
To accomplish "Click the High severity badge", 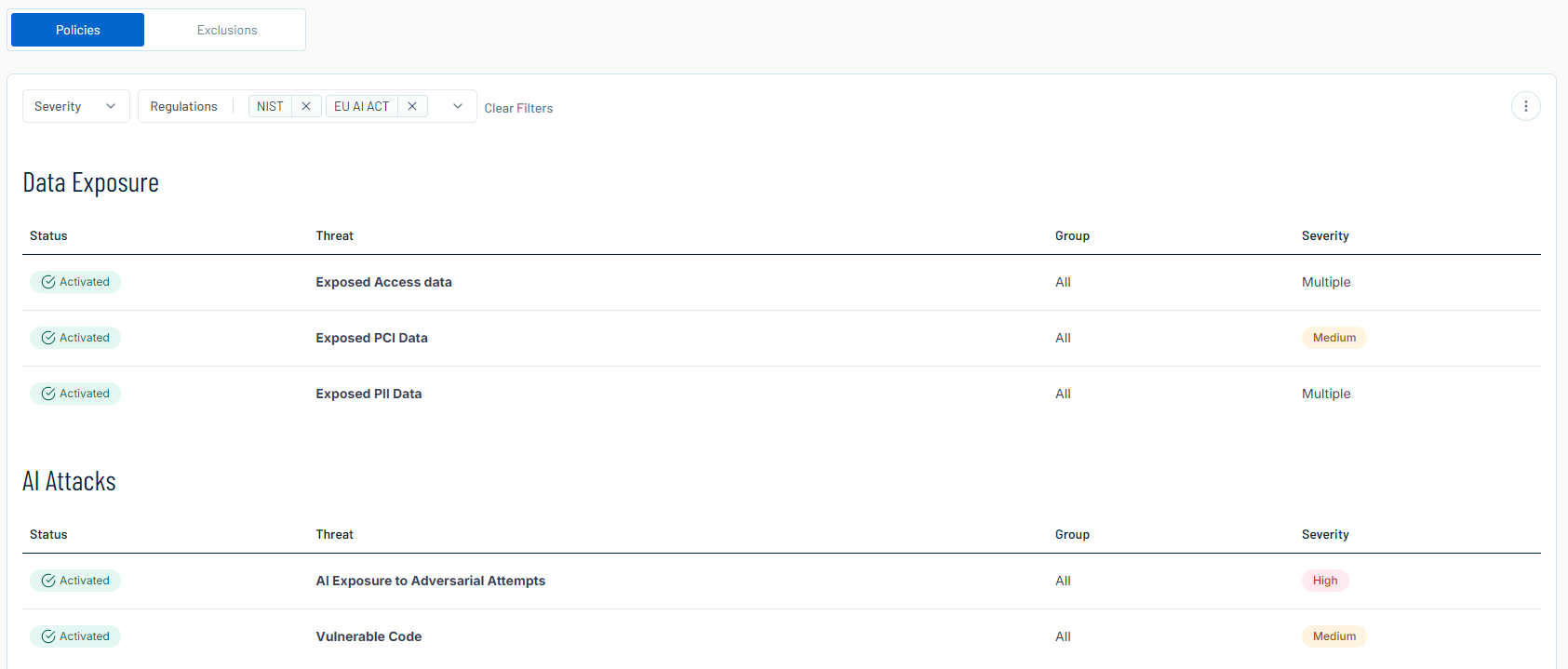I will click(1324, 581).
